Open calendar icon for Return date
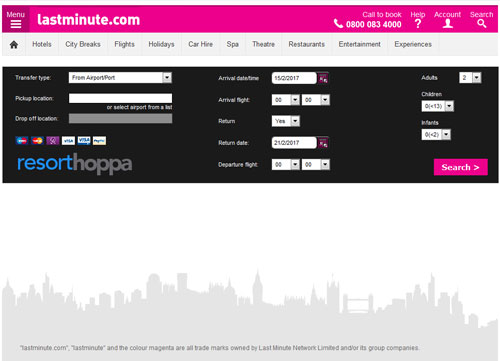Viewport: 500px width, 361px height. point(323,143)
